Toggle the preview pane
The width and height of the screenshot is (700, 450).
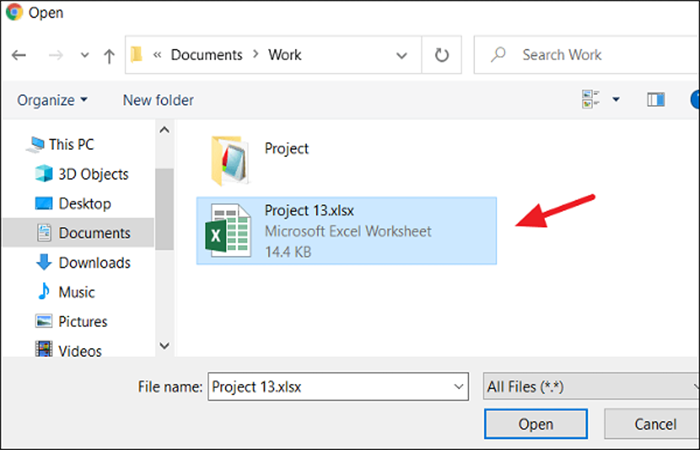656,99
